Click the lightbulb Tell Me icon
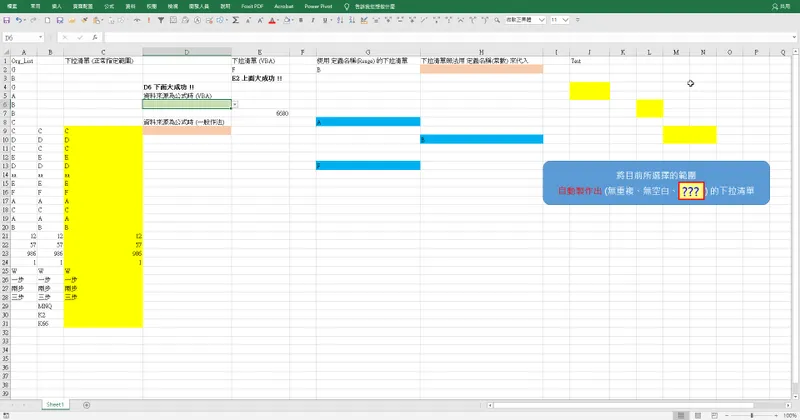The width and height of the screenshot is (800, 420). [x=346, y=6]
